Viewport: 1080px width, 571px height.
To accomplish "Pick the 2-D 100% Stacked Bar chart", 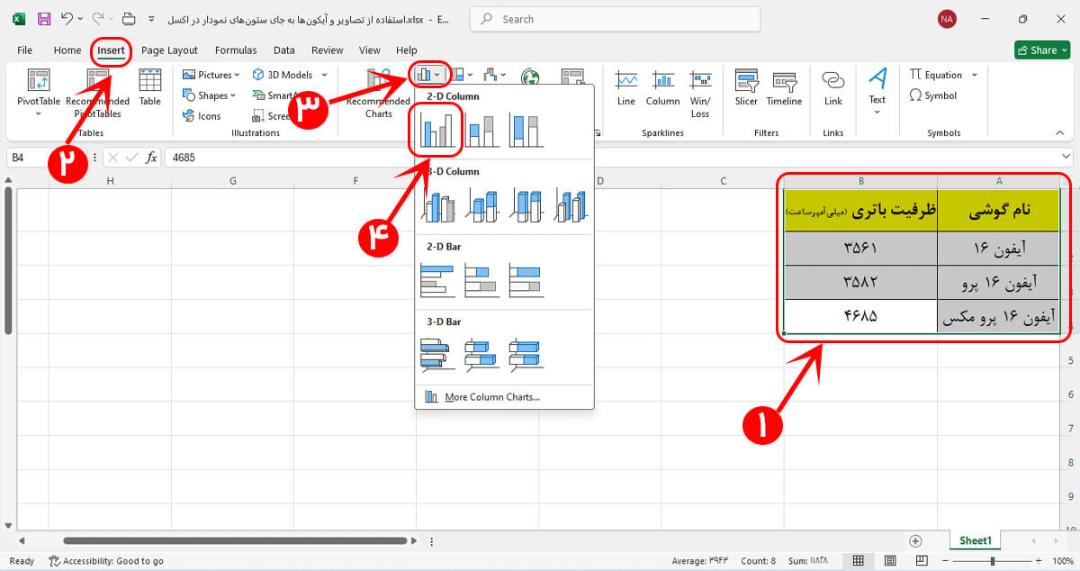I will click(x=526, y=281).
